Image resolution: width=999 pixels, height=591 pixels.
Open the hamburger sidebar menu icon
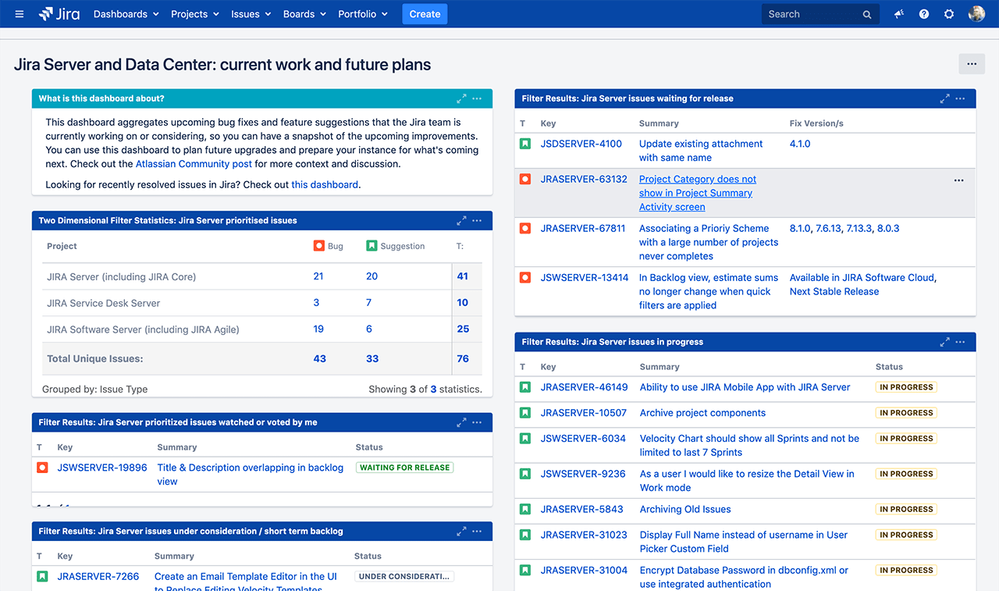coord(19,14)
